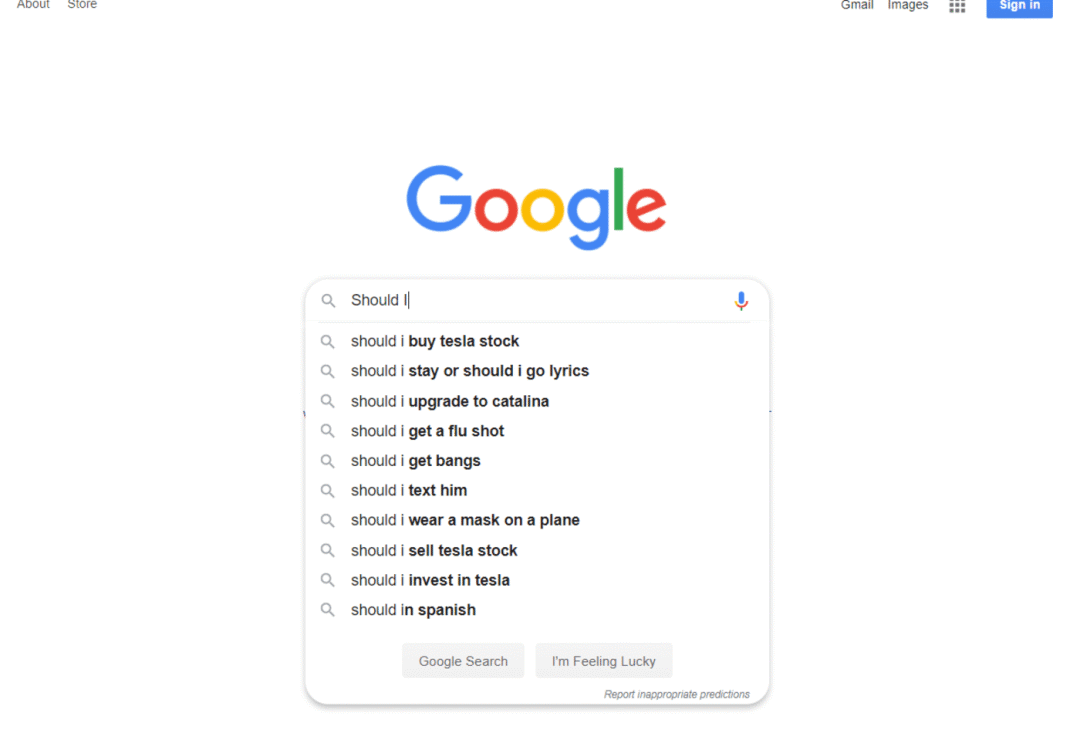This screenshot has height=733, width=1080.
Task: Click magnifier icon beside 'text him' suggestion
Action: coord(328,491)
